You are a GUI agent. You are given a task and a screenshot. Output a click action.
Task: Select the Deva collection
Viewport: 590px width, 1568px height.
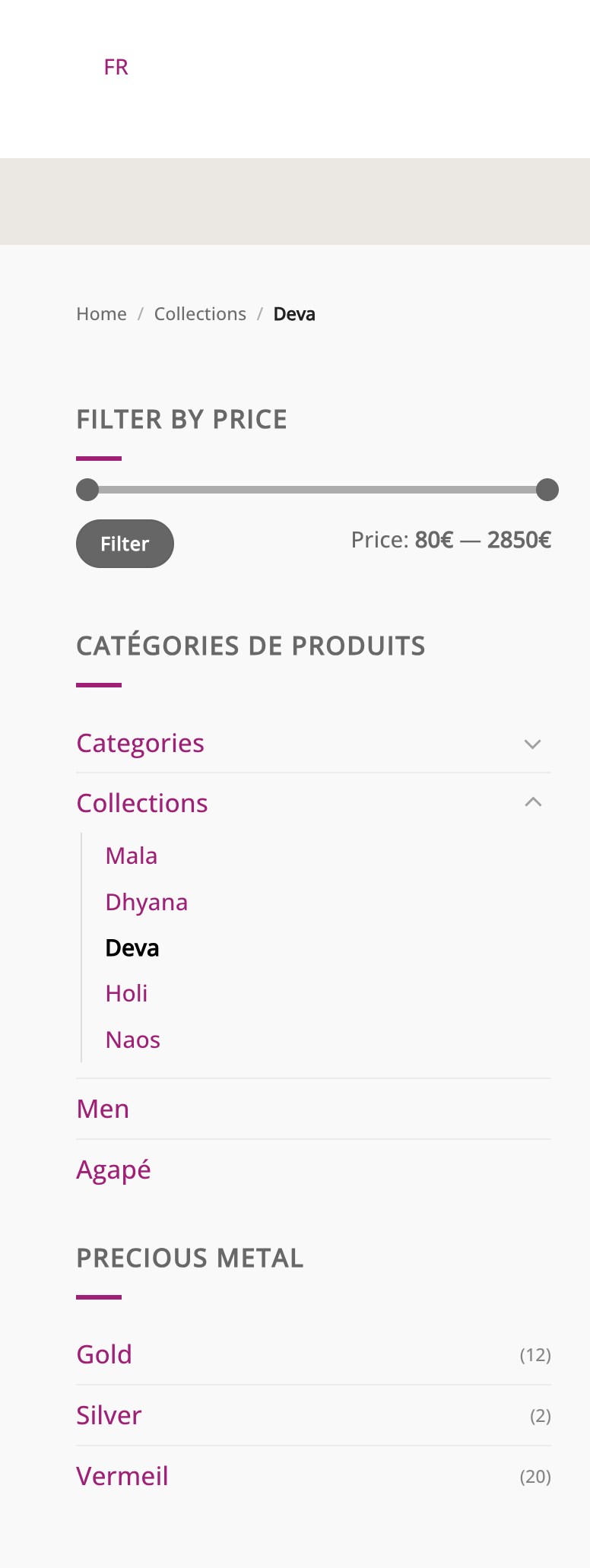[132, 948]
